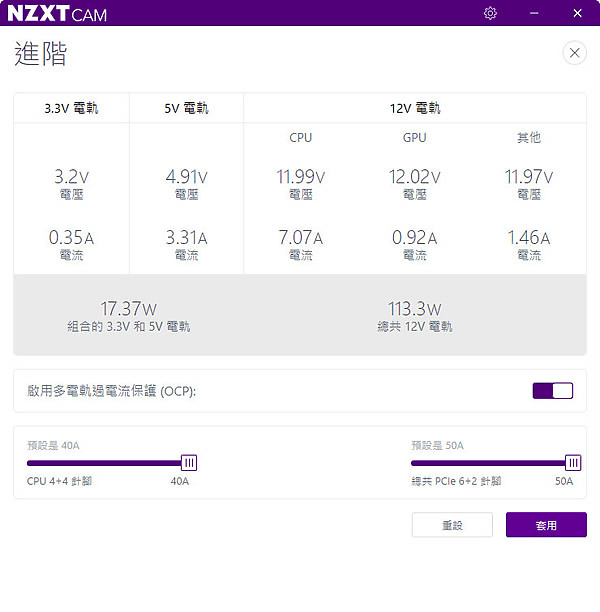
Task: Click the 17.37W combined power value
Action: click(x=128, y=309)
